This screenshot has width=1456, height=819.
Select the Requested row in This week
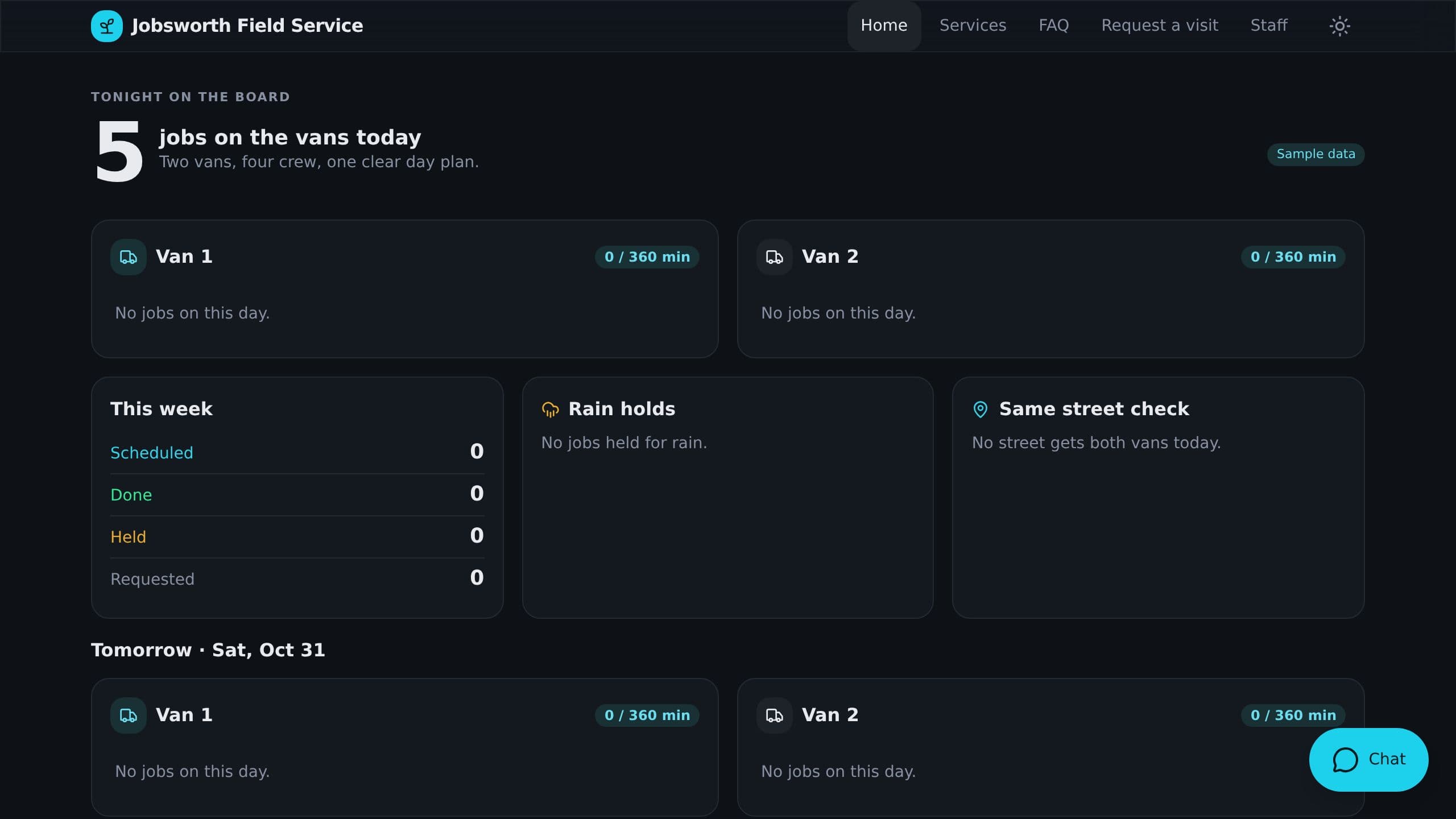(x=297, y=579)
